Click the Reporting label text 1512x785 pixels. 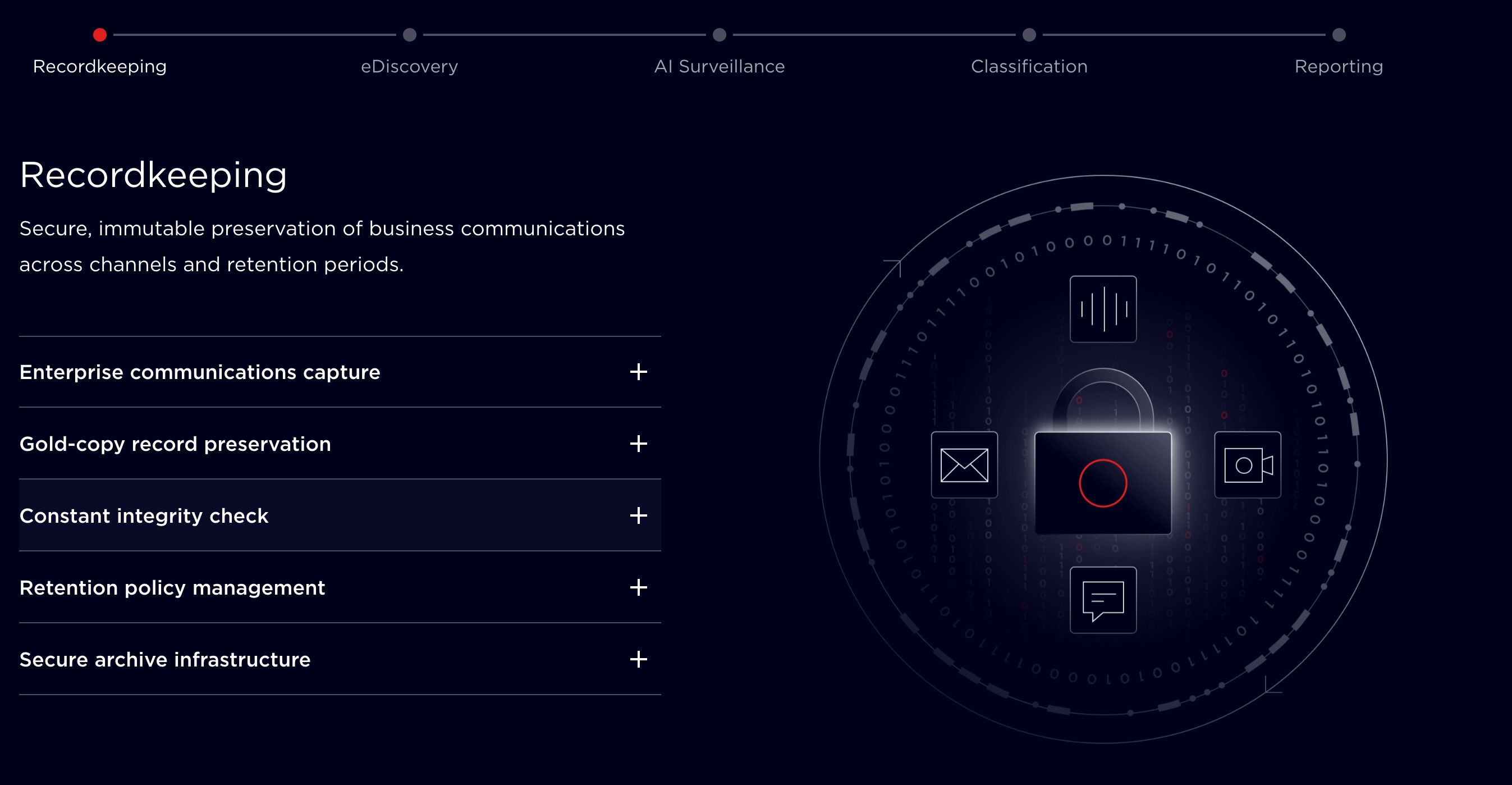pyautogui.click(x=1339, y=66)
